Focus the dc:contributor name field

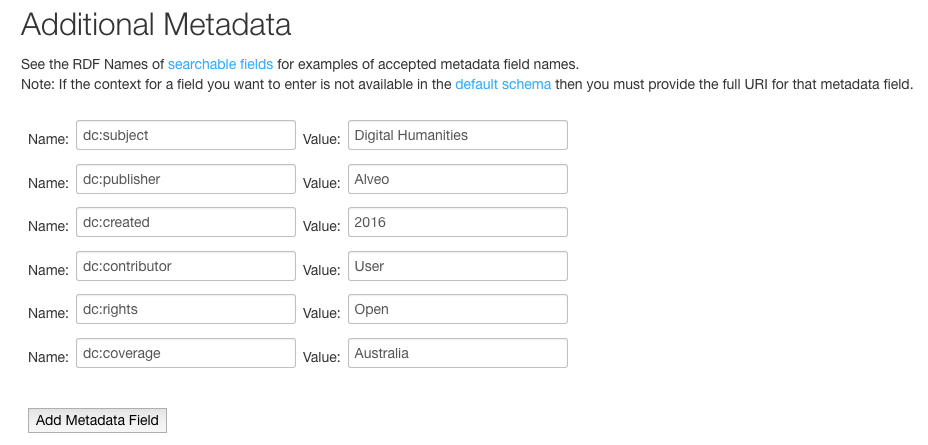pyautogui.click(x=186, y=266)
